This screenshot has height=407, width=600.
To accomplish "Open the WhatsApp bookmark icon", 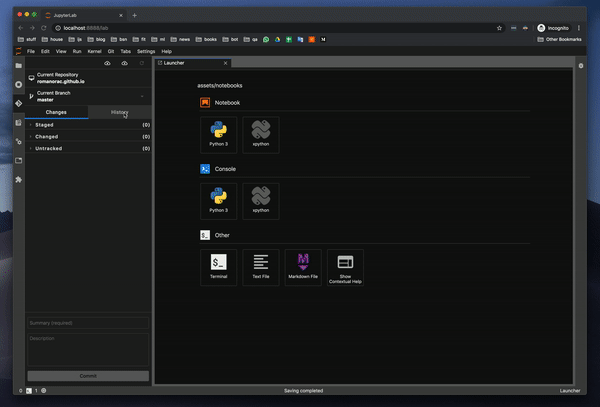I will point(266,39).
